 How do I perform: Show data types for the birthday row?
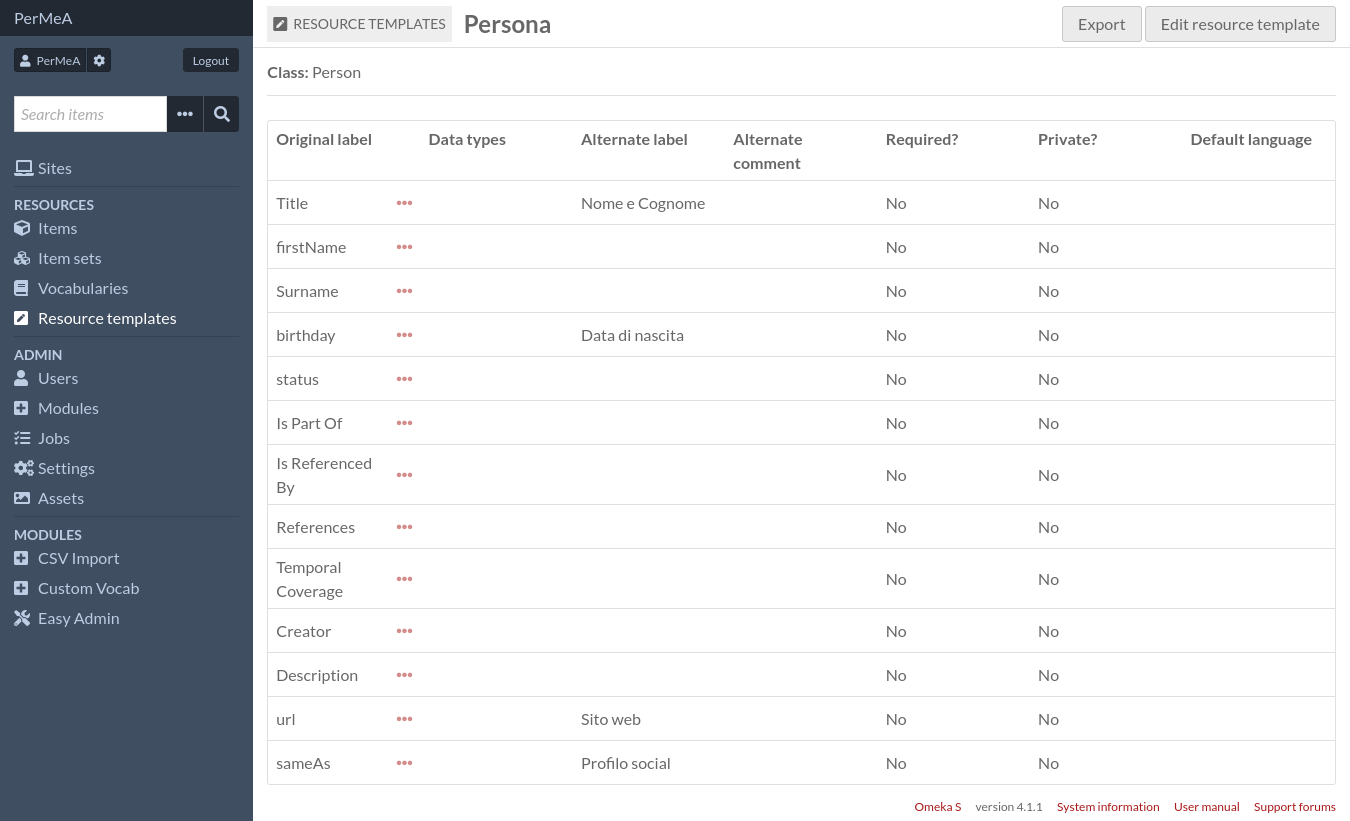404,335
